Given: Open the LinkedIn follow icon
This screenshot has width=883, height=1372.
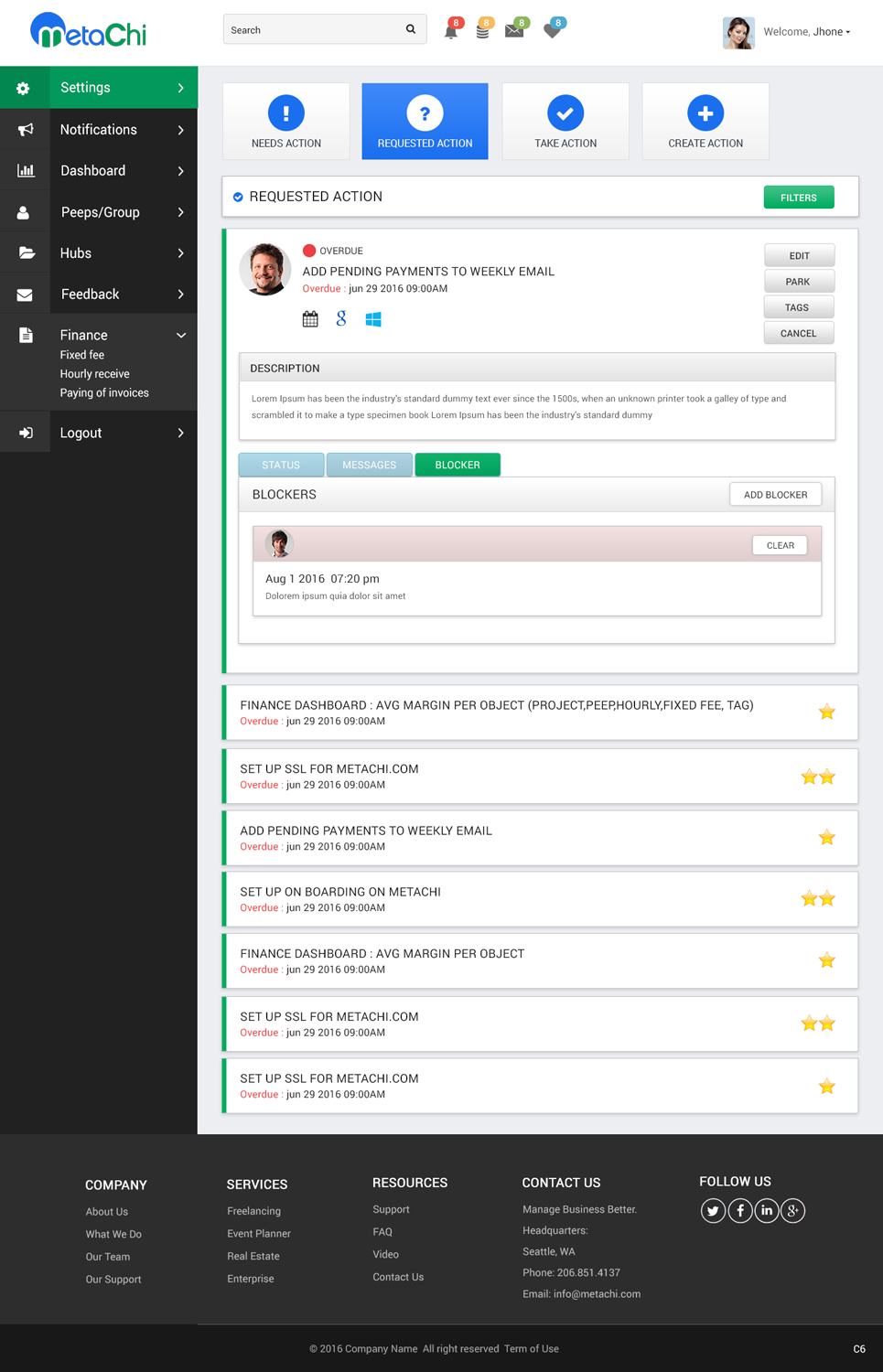Looking at the screenshot, I should coord(767,1211).
